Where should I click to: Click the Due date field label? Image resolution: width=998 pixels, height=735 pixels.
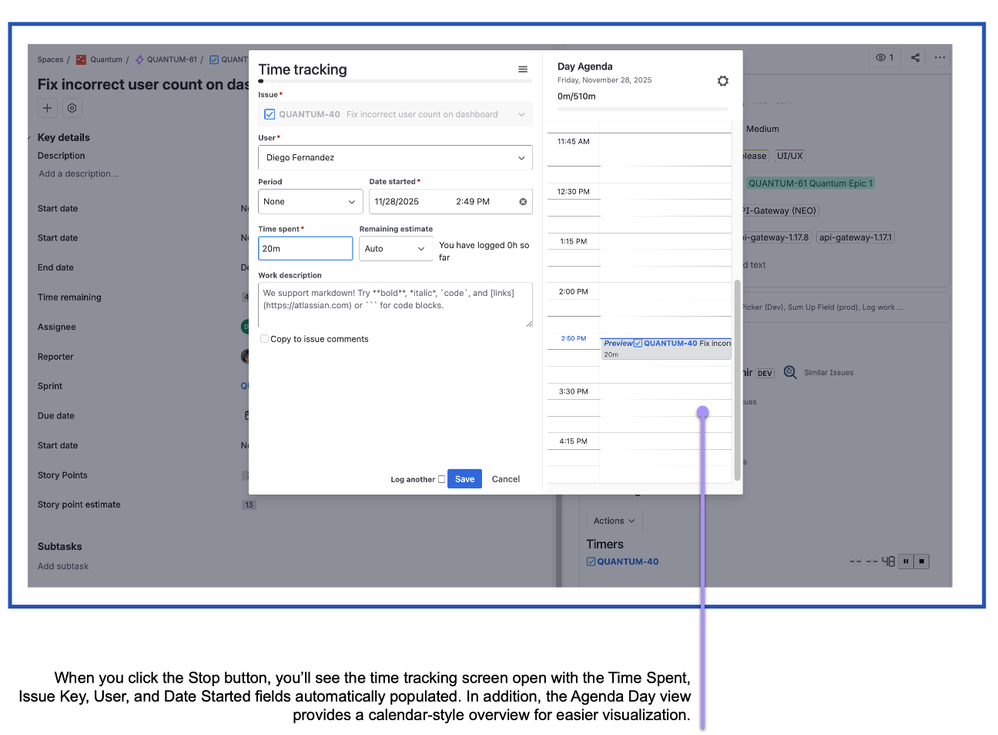56,416
